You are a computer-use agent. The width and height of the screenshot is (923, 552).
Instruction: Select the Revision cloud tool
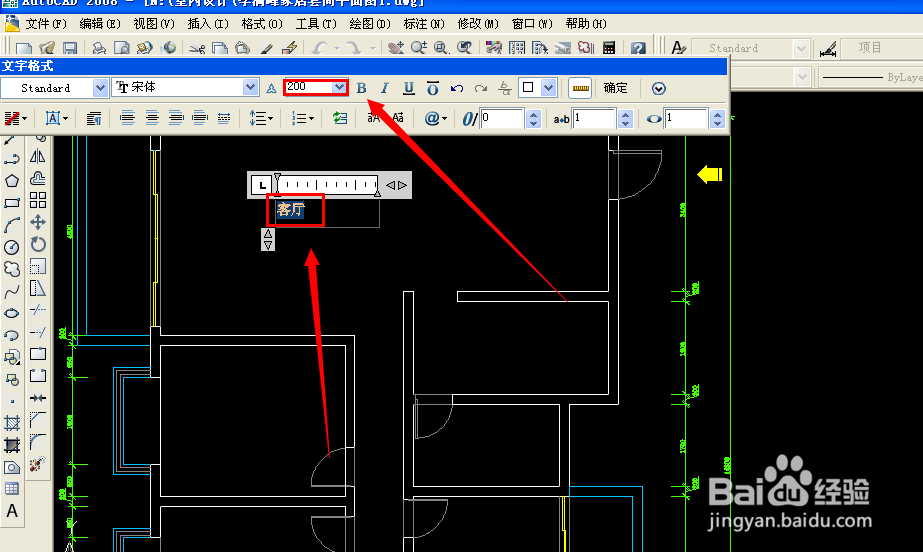[x=12, y=269]
